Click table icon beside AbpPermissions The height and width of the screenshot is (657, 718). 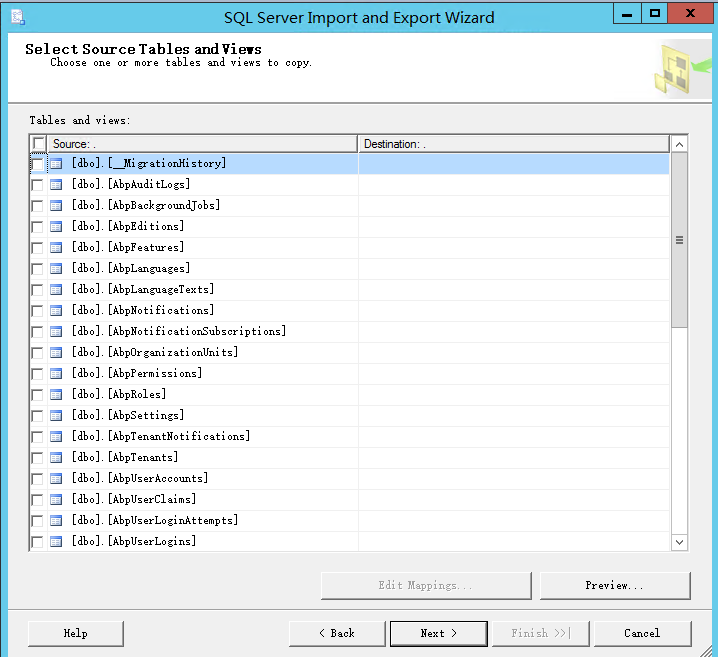click(x=56, y=374)
